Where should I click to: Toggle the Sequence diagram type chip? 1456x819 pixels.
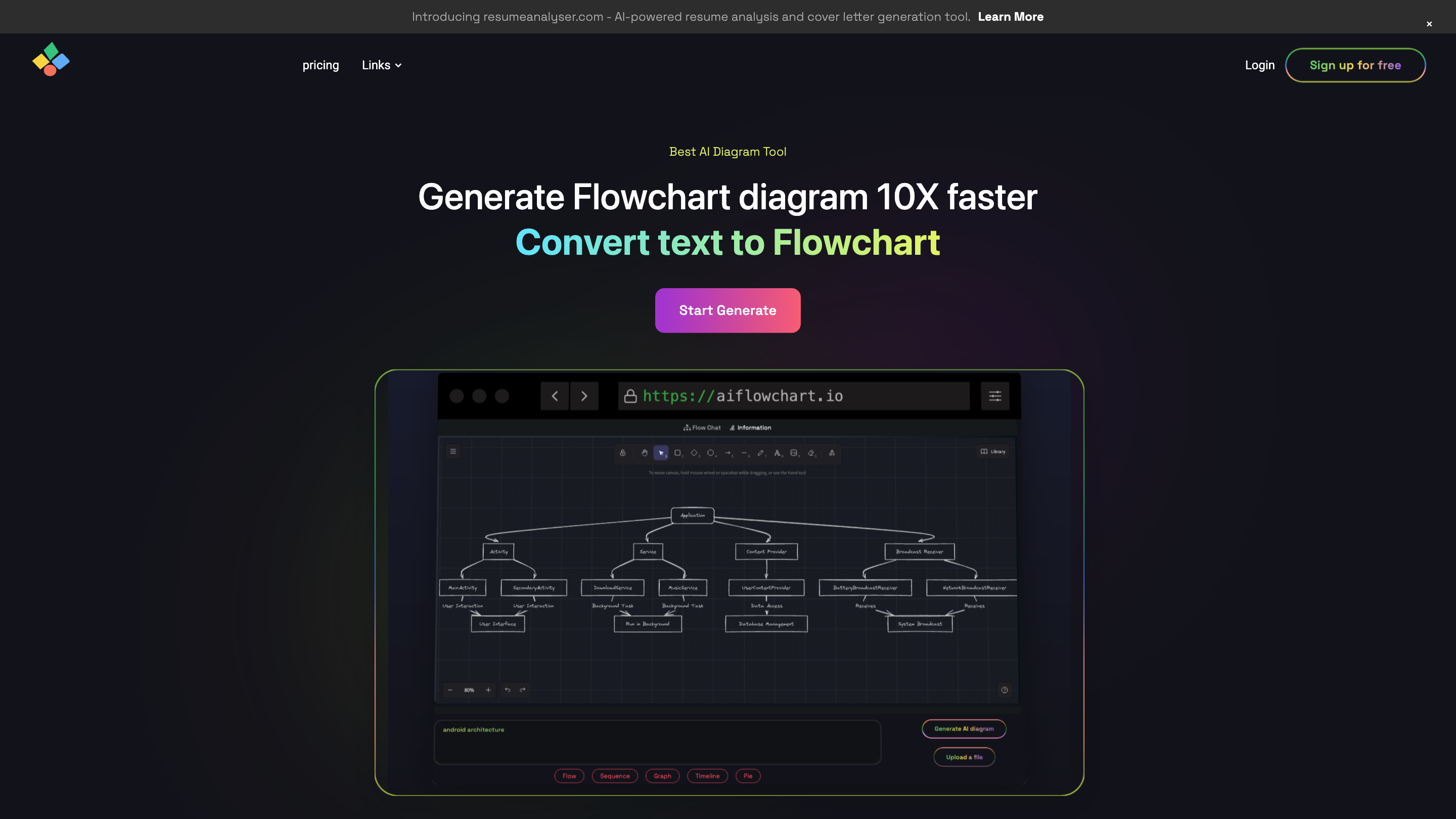pos(615,776)
